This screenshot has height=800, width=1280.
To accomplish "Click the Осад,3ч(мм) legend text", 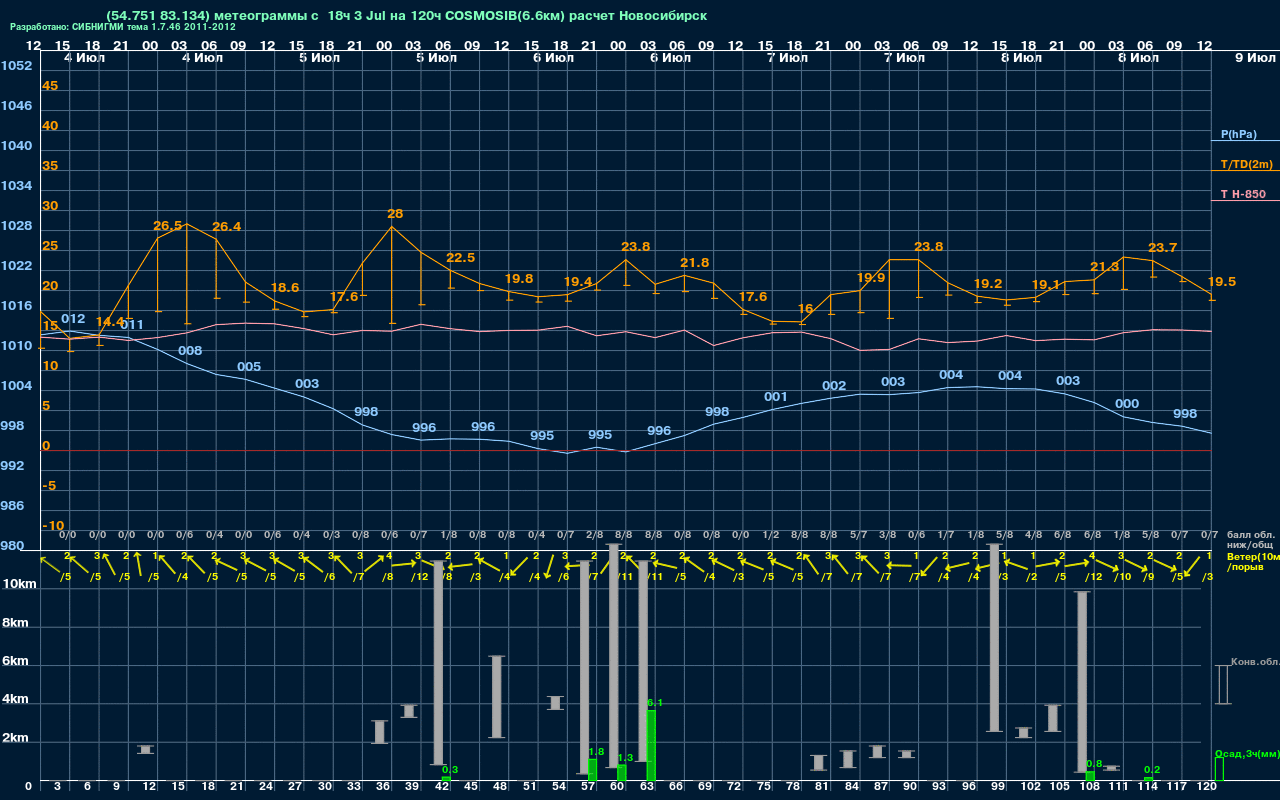I will tap(1247, 753).
